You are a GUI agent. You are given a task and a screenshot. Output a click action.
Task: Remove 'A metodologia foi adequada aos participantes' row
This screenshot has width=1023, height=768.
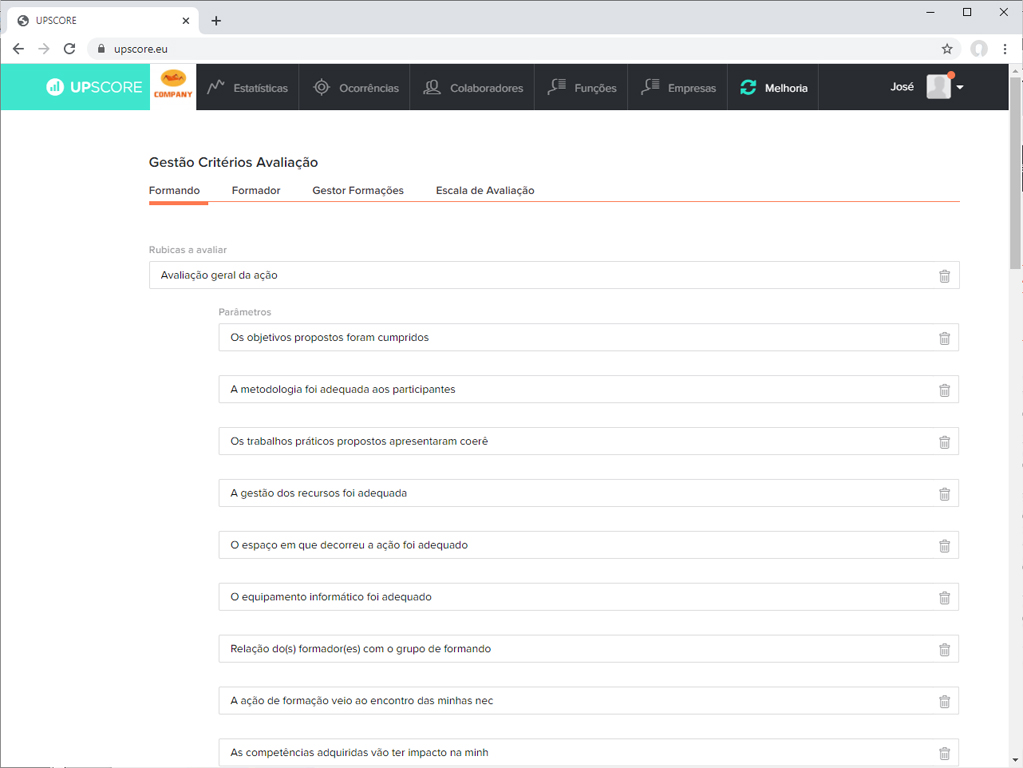tap(944, 390)
